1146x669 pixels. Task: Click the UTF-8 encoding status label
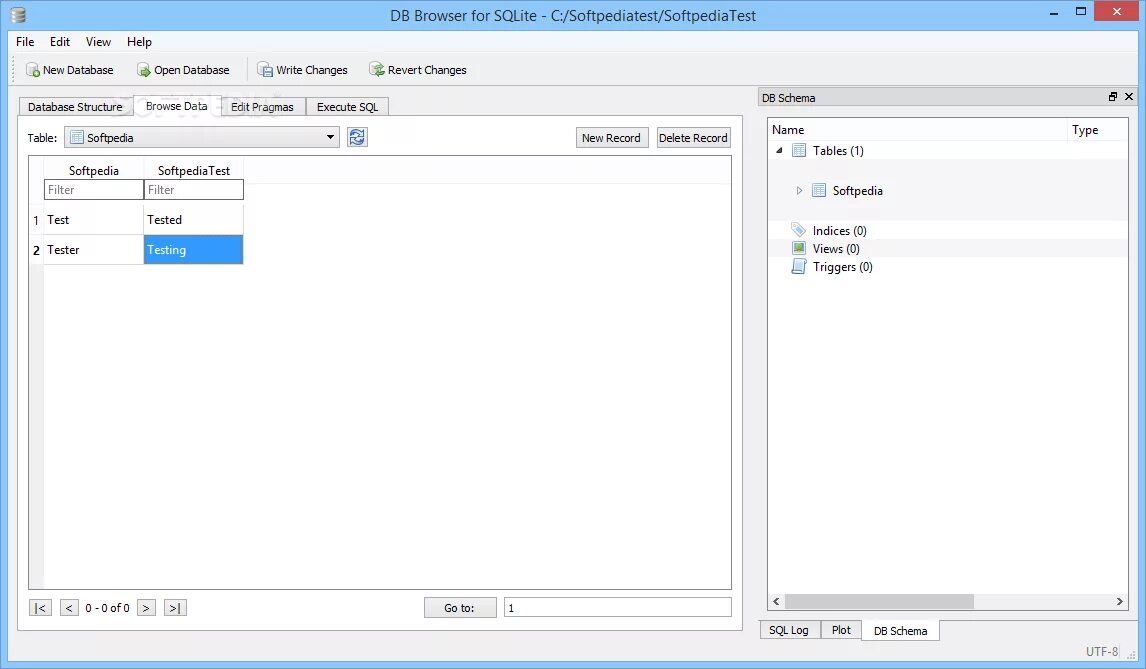point(1101,651)
